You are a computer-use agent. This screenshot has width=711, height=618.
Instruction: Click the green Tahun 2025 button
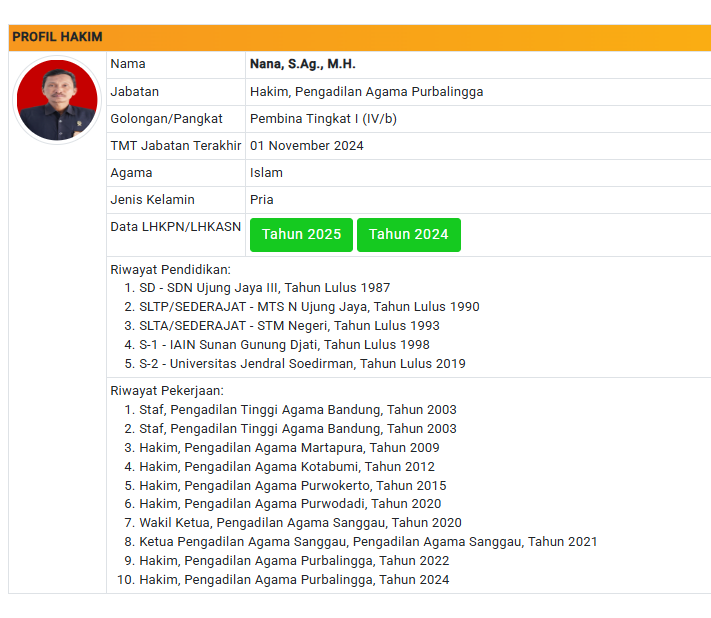[x=301, y=235]
